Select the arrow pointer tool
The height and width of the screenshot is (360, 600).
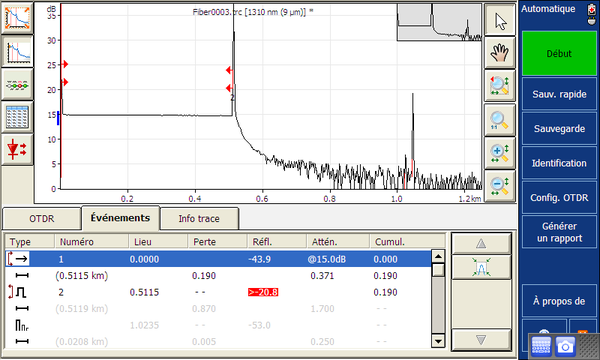(500, 20)
